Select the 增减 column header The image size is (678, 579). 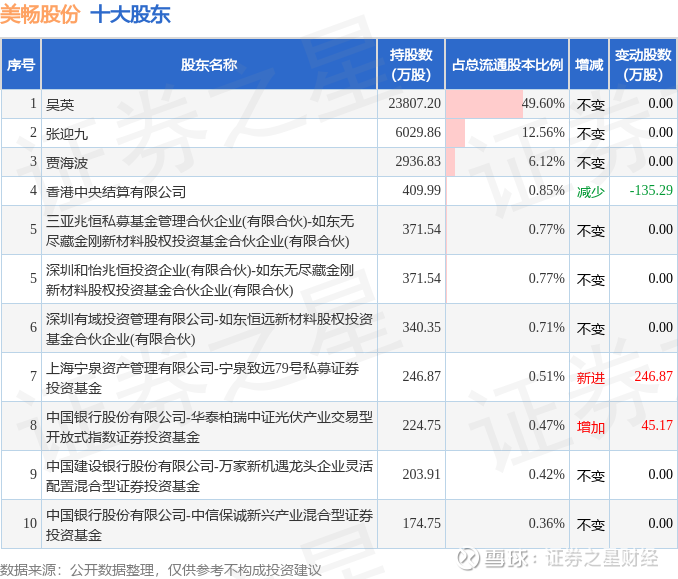tap(589, 64)
